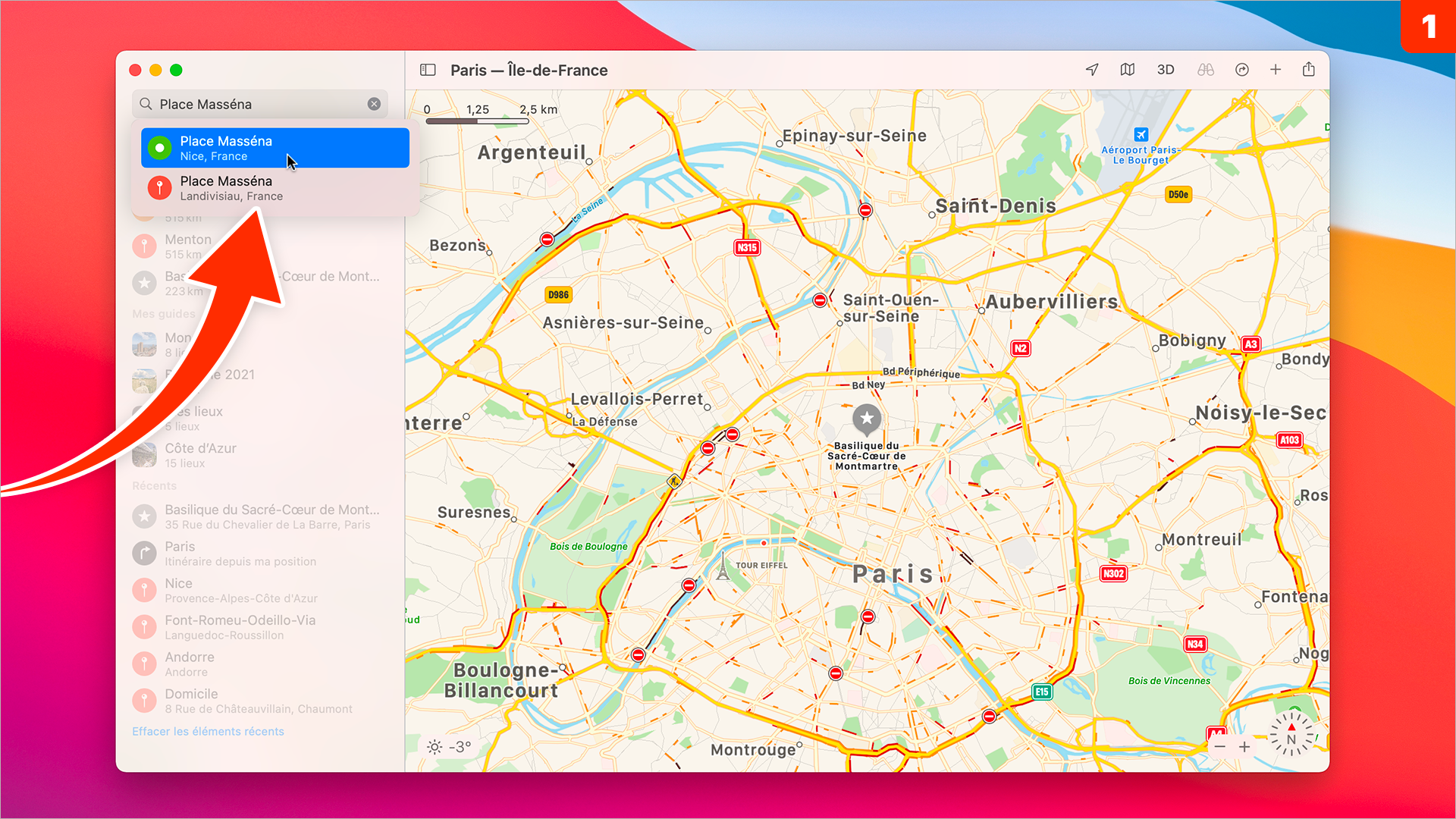Open the Côte d'Azur guide
Image resolution: width=1456 pixels, height=819 pixels.
pyautogui.click(x=260, y=455)
